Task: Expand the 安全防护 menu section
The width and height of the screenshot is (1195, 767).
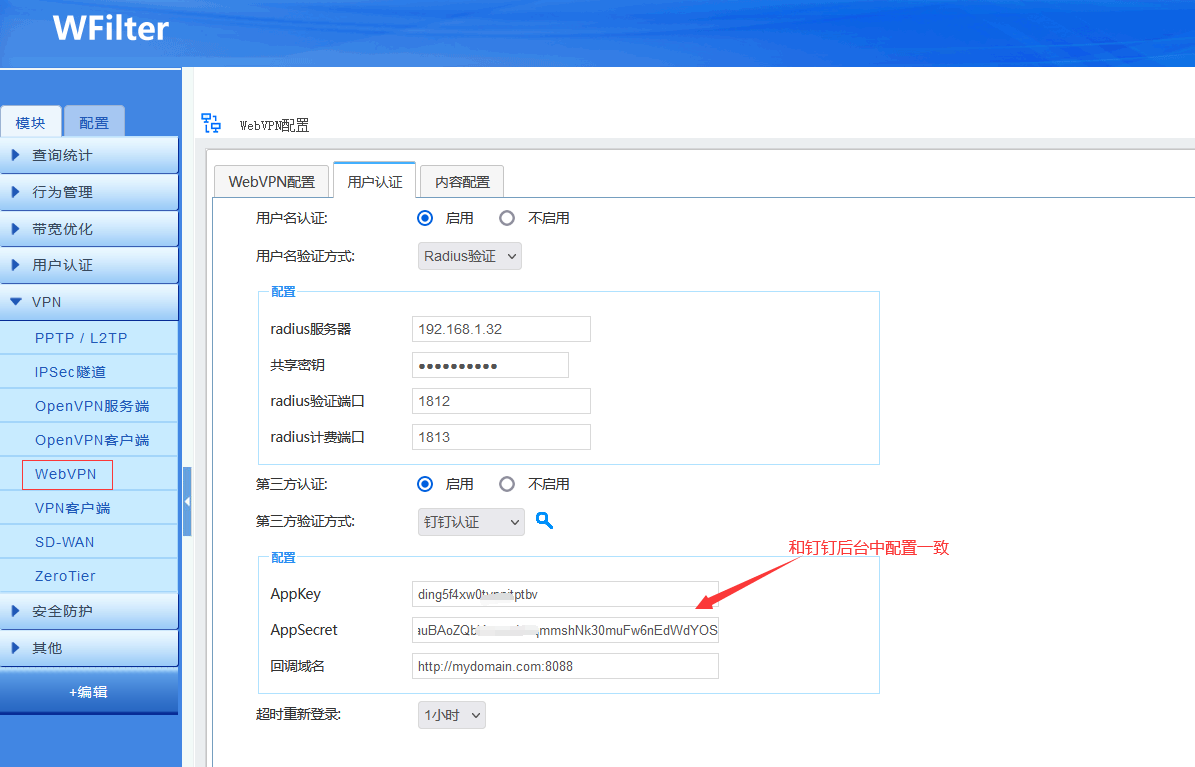Action: (x=88, y=611)
